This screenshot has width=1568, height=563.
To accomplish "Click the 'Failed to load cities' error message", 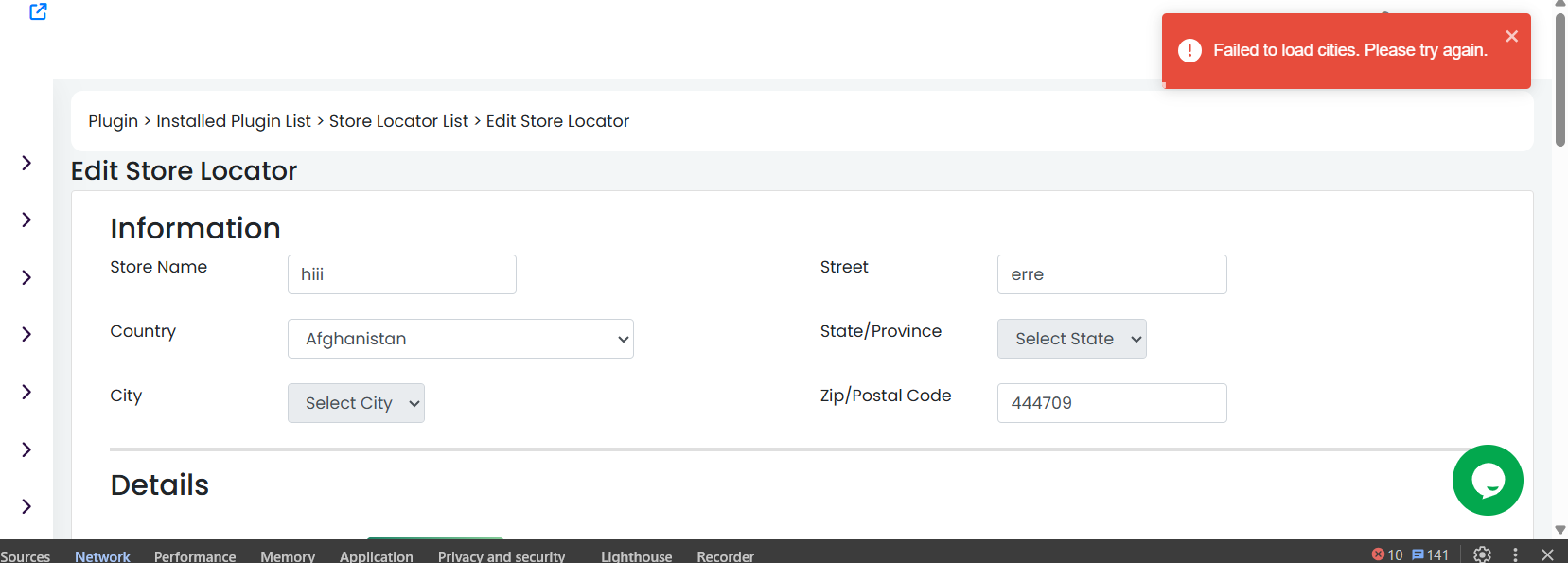I will pos(1350,50).
